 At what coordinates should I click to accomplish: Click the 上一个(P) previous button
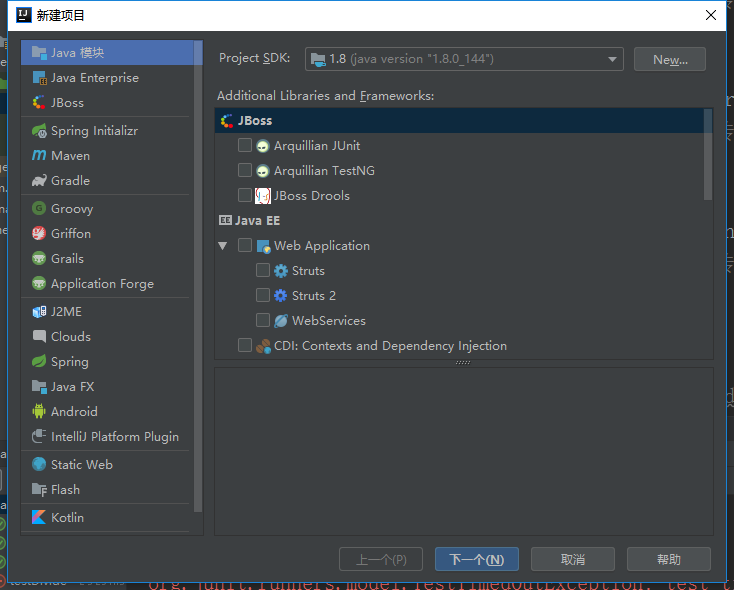coord(381,559)
